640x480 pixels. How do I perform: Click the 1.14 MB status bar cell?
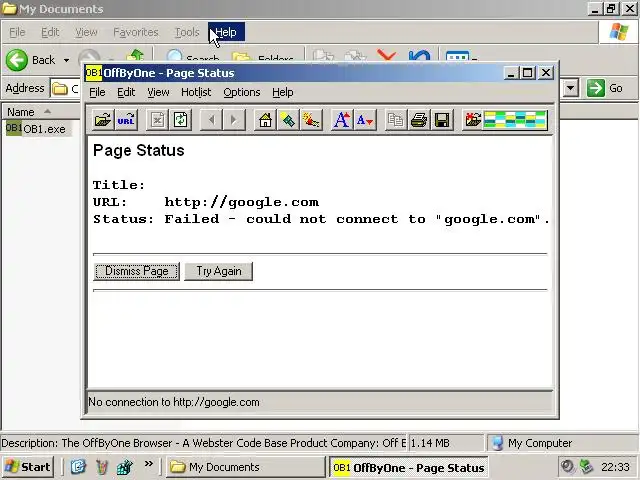[x=446, y=443]
